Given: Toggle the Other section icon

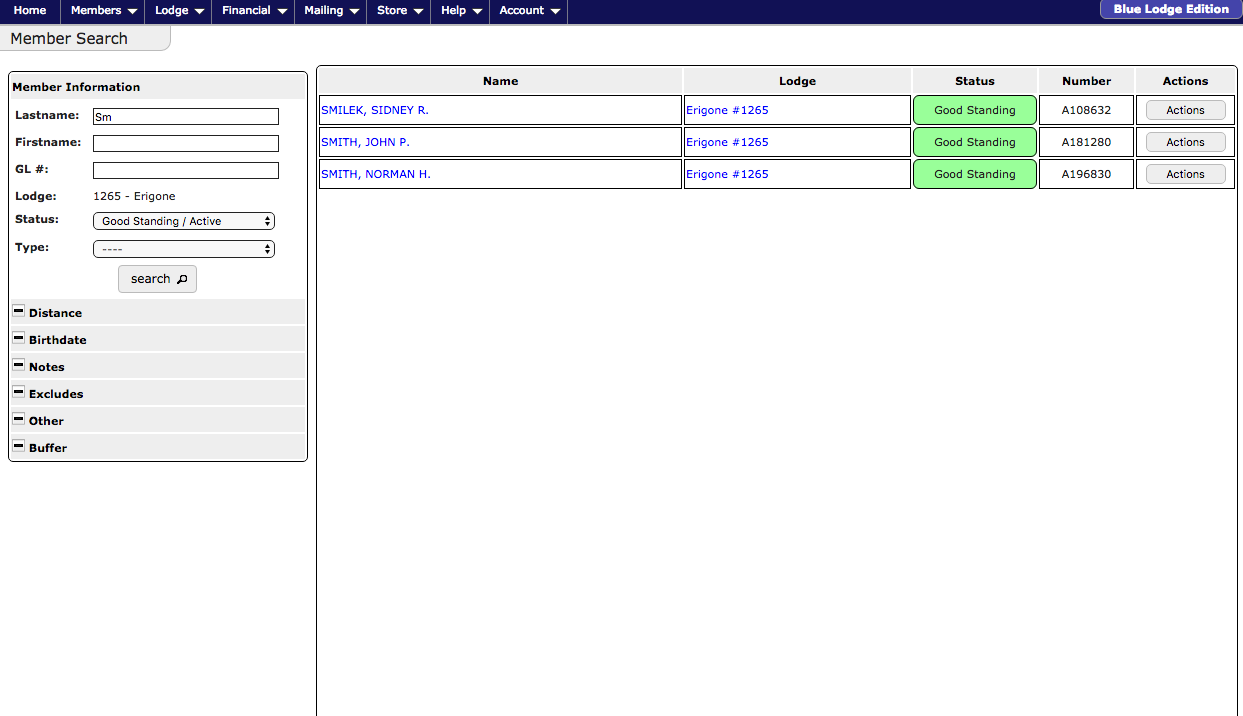Looking at the screenshot, I should pyautogui.click(x=18, y=420).
